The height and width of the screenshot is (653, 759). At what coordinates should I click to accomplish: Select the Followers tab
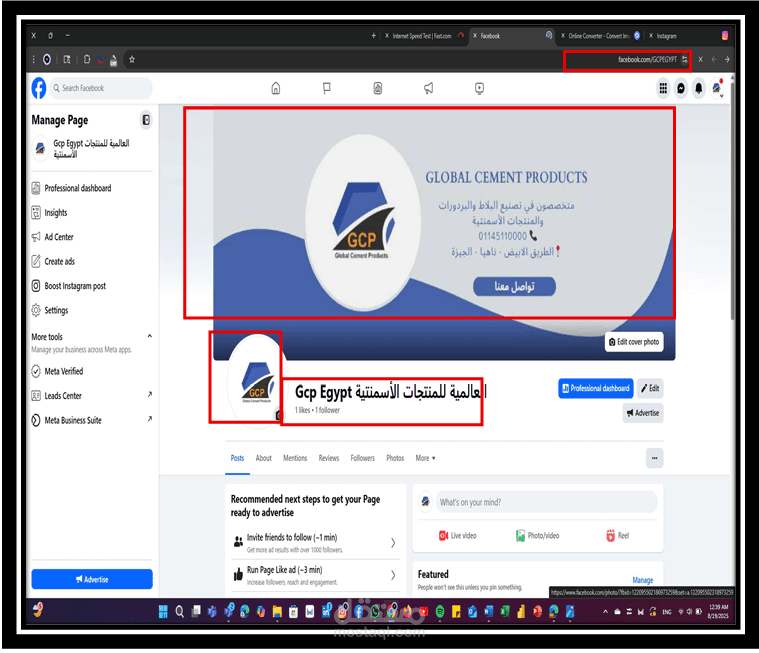tap(363, 458)
